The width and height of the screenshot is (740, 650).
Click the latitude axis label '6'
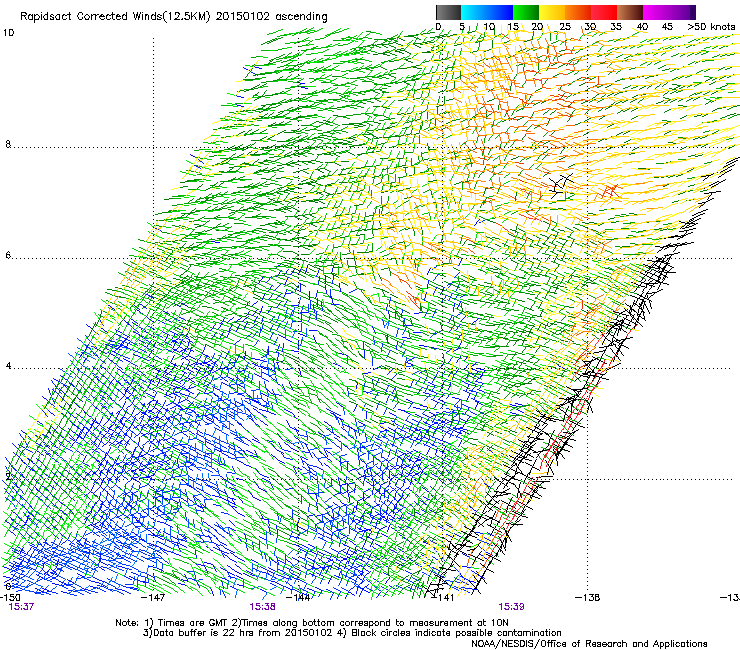8,255
